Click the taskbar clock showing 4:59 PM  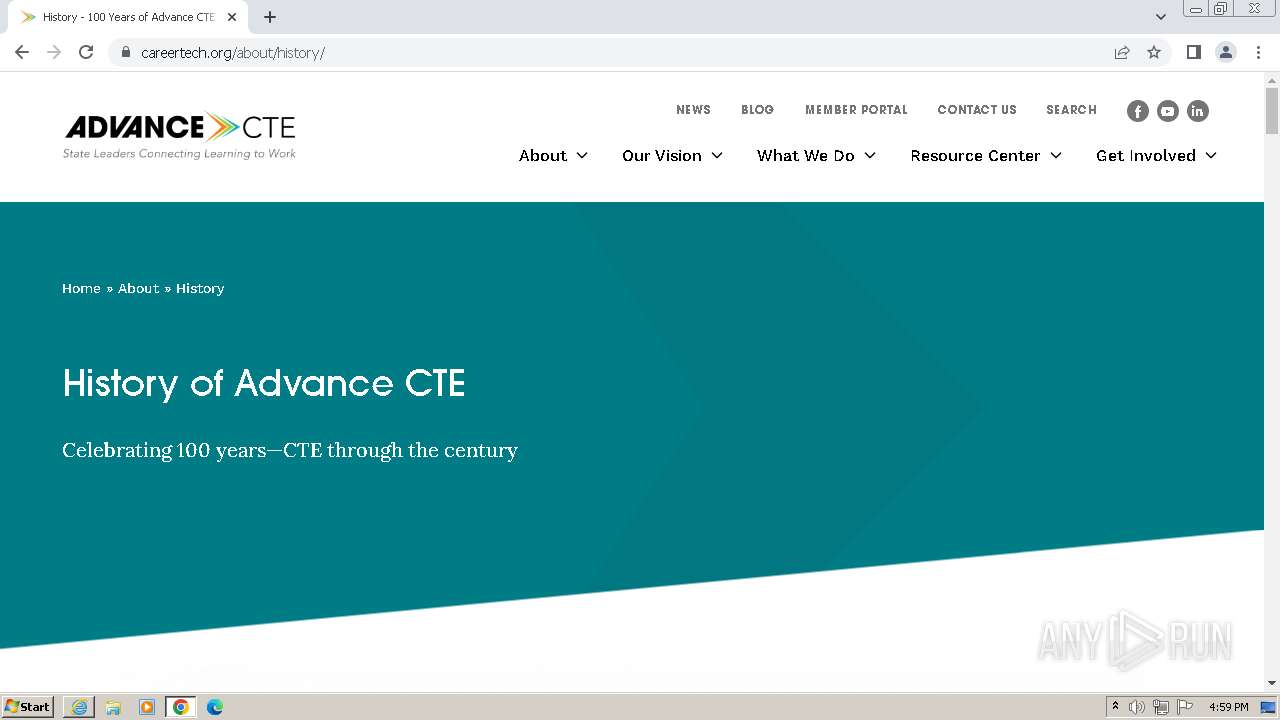[x=1228, y=707]
